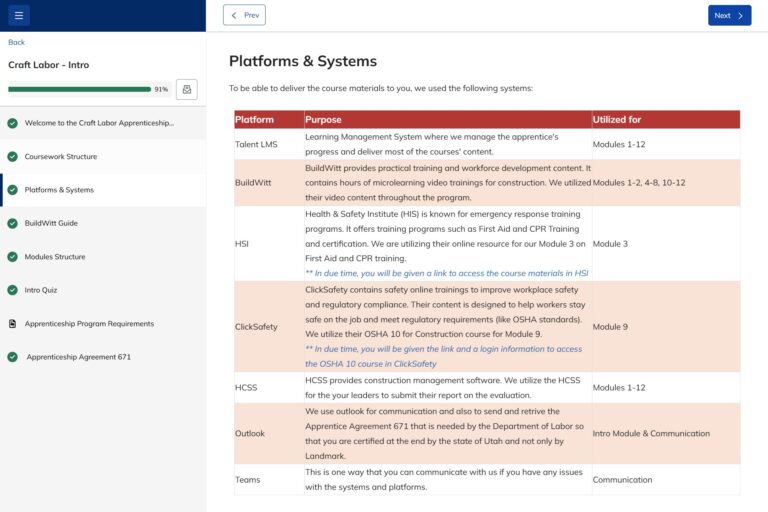The height and width of the screenshot is (512, 768).
Task: Click the 91% progress label
Action: [161, 89]
